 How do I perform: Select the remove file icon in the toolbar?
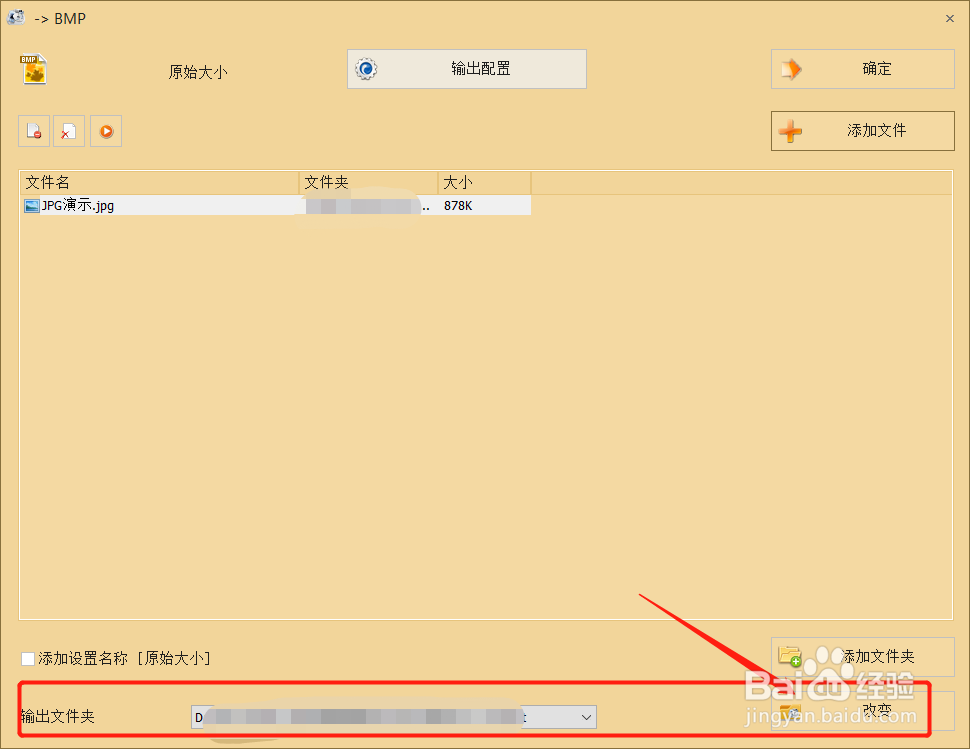point(33,130)
